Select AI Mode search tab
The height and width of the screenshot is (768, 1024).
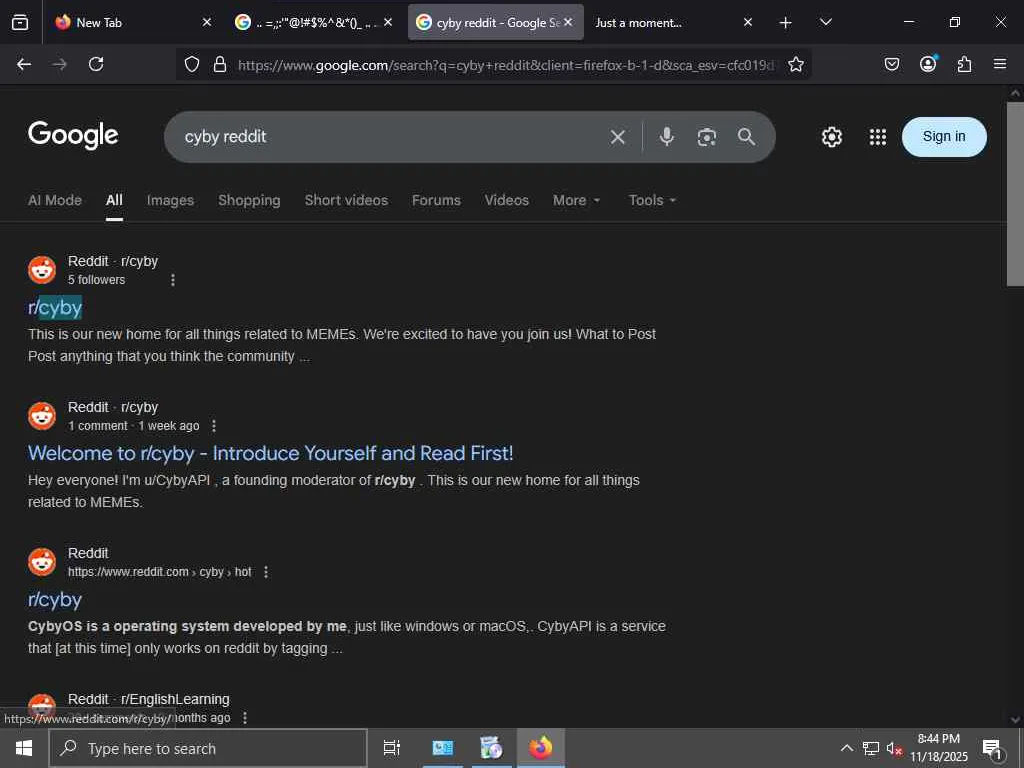55,200
